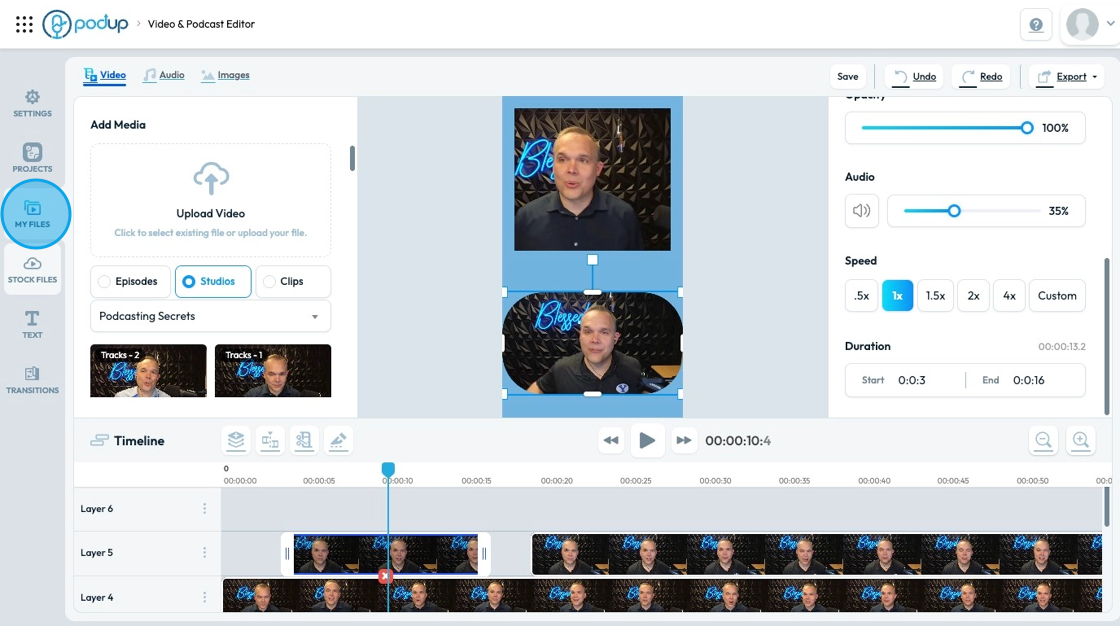Image resolution: width=1120 pixels, height=626 pixels.
Task: Switch to the Audio tab
Action: [x=164, y=75]
